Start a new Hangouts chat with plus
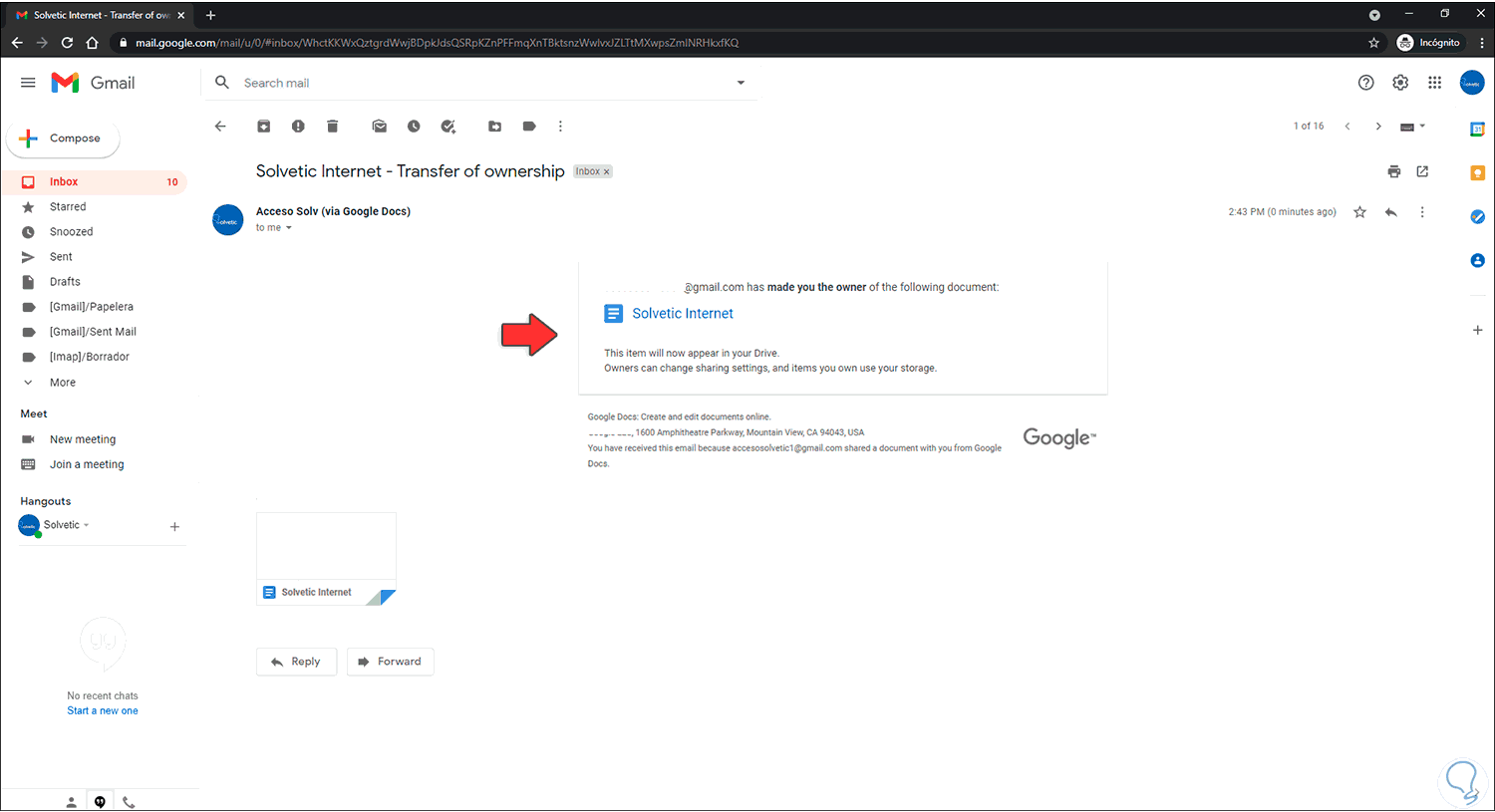Viewport: 1495px width, 812px height. [174, 526]
